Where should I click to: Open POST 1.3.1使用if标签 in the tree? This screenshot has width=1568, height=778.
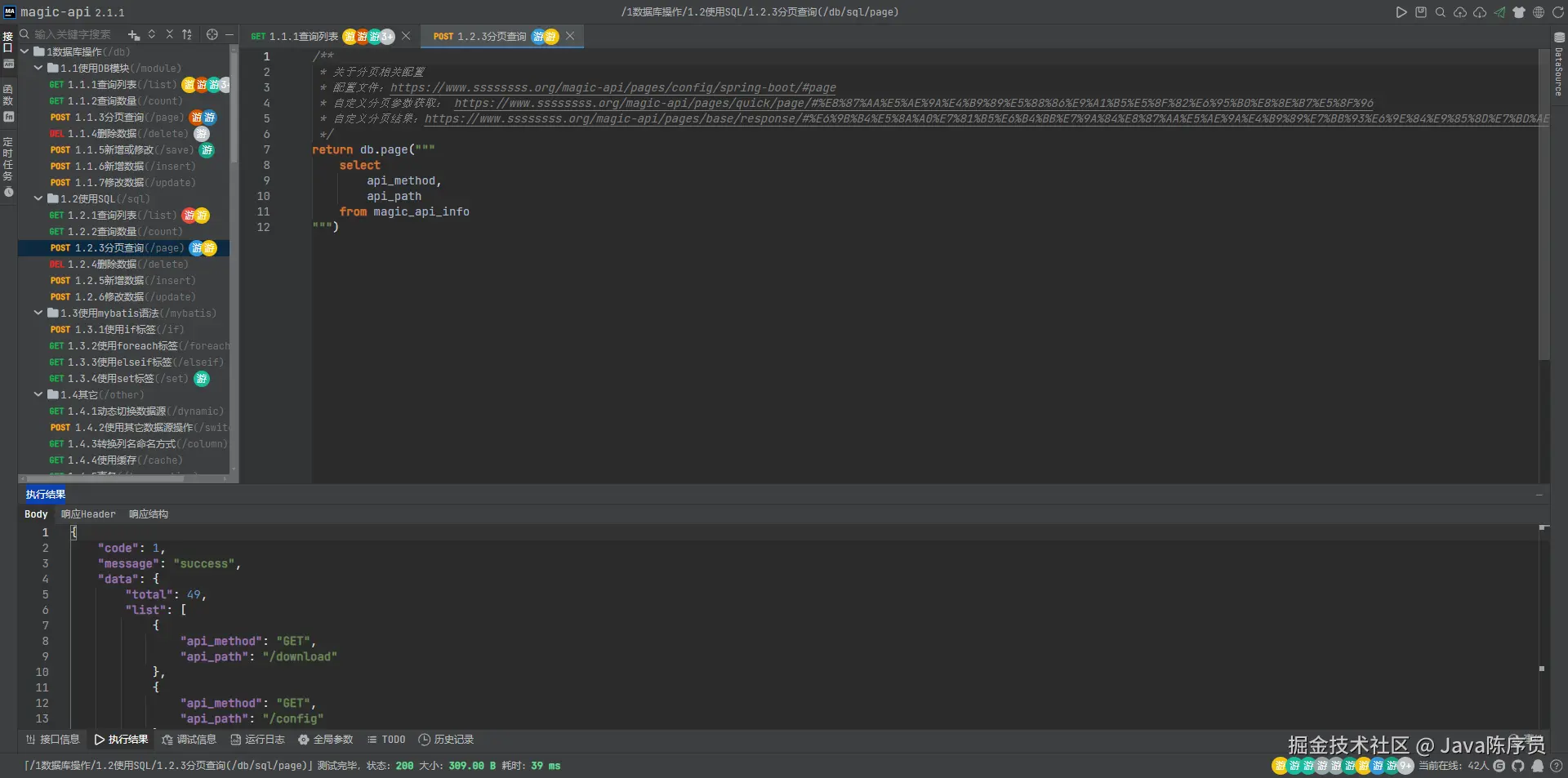pyautogui.click(x=117, y=330)
